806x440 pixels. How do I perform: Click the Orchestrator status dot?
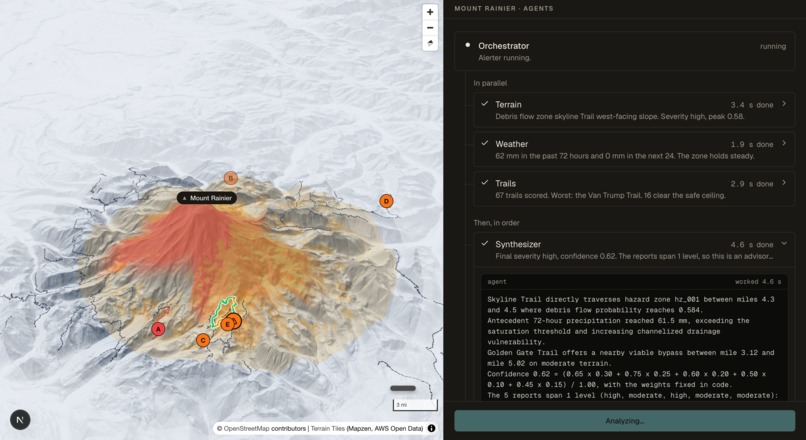[x=467, y=45]
